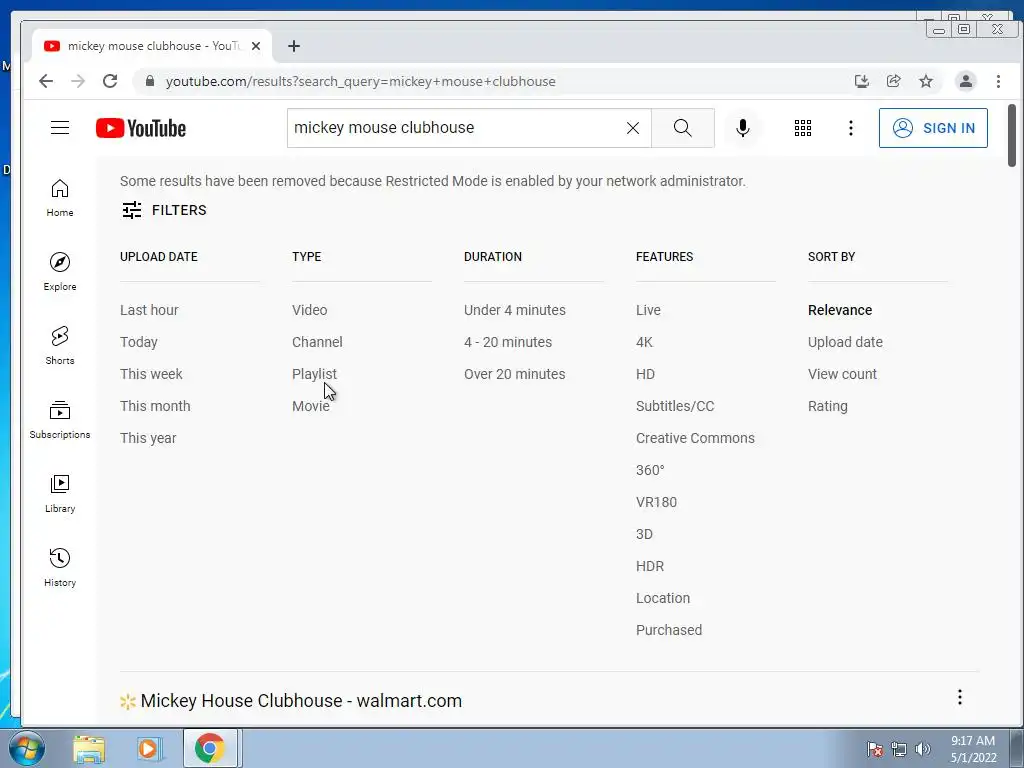
Task: Clear the search box with the X
Action: (632, 128)
